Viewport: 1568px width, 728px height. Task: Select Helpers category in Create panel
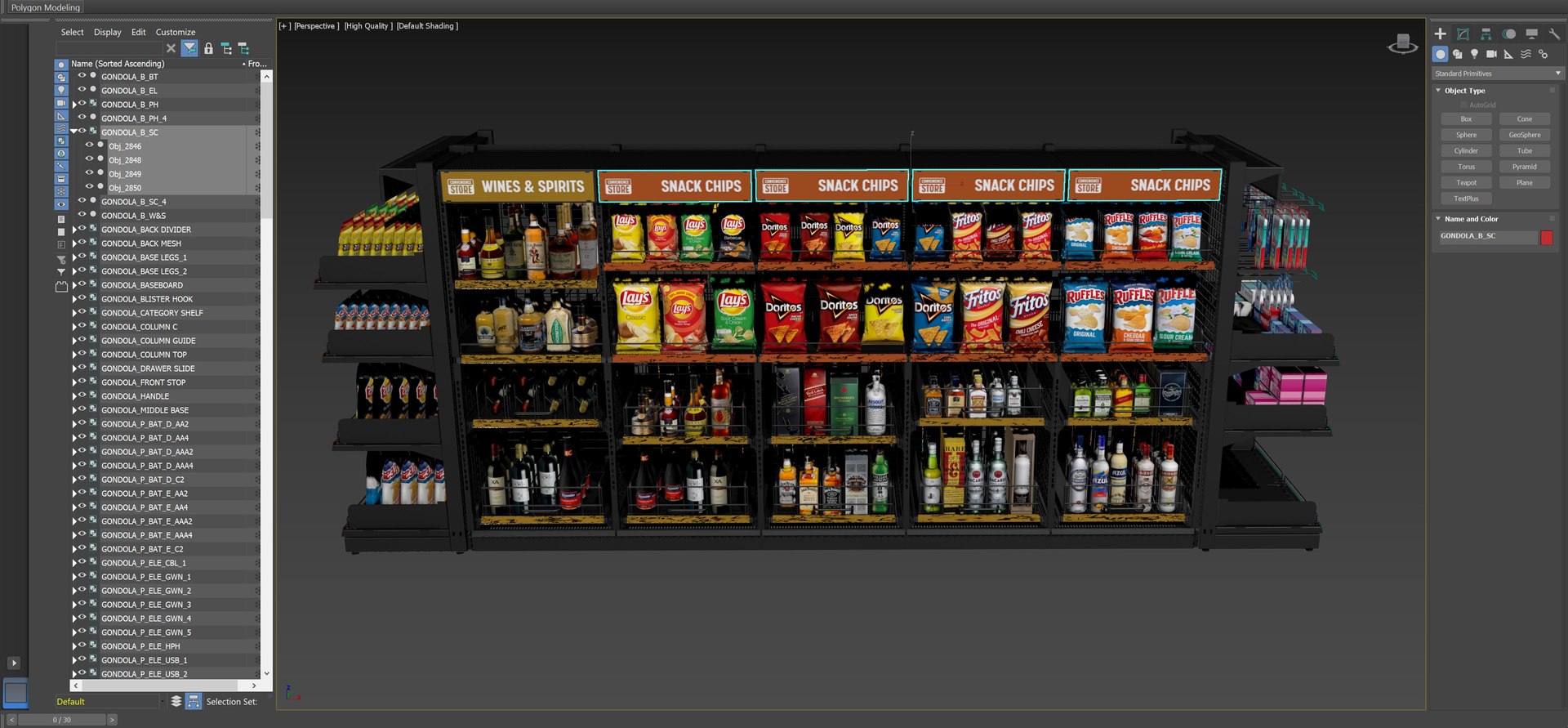click(1508, 54)
